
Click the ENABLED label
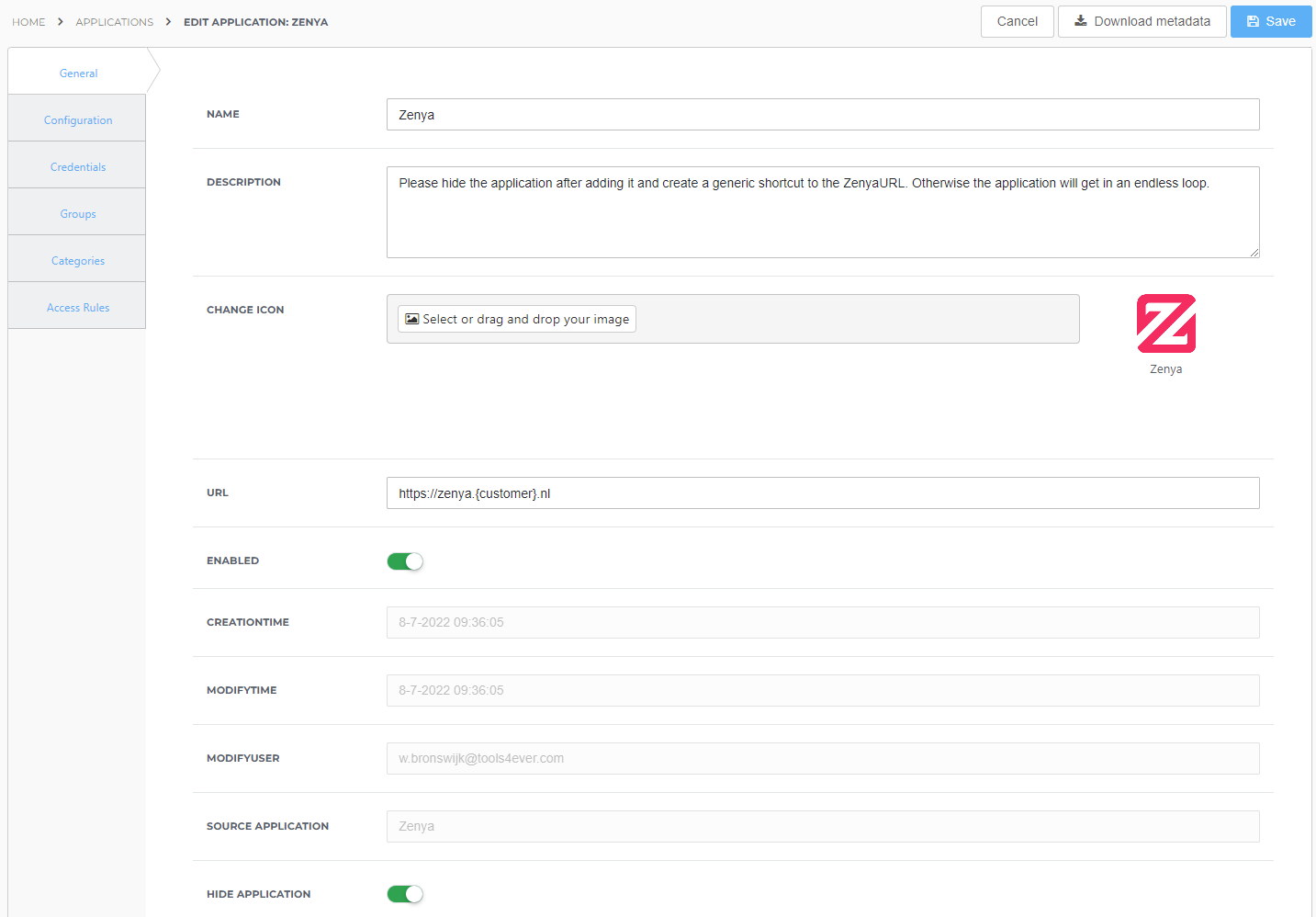tap(232, 560)
